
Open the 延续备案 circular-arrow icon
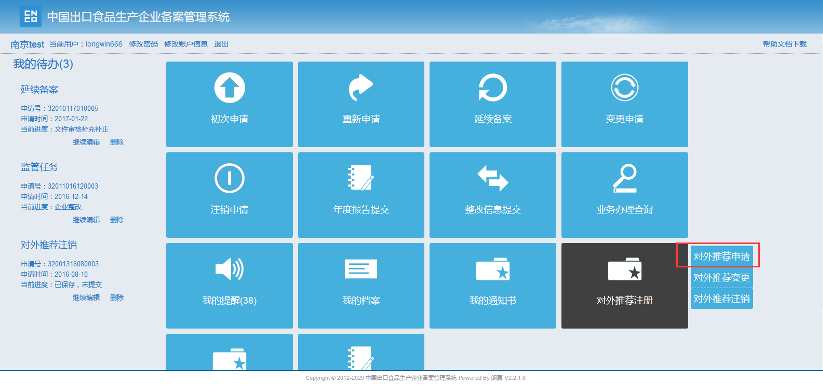pyautogui.click(x=493, y=88)
